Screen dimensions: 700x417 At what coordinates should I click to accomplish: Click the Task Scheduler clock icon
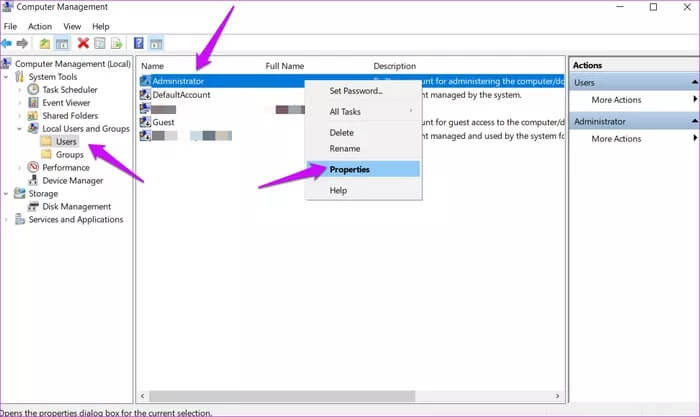33,89
